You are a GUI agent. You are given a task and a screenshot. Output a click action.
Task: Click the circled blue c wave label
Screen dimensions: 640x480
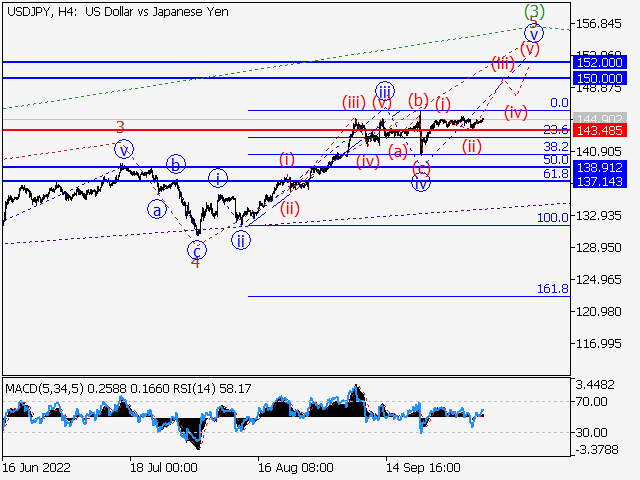click(197, 250)
